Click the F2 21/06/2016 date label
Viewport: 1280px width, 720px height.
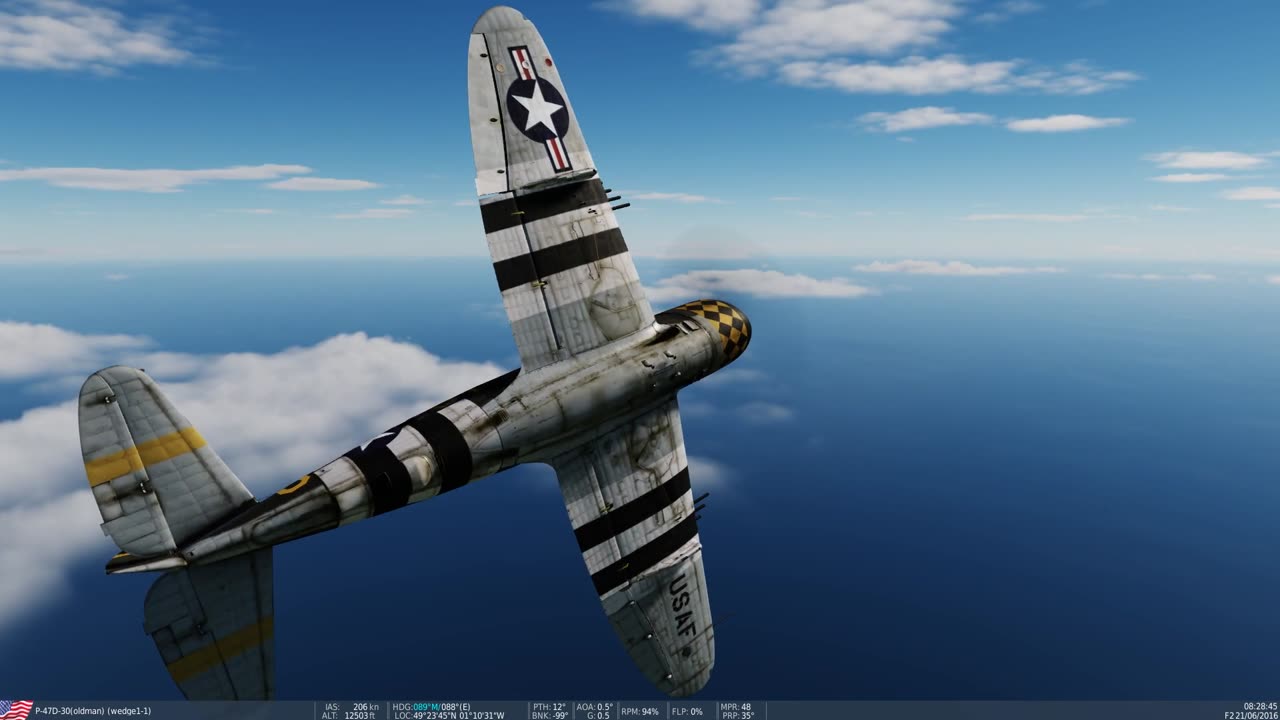[1250, 715]
